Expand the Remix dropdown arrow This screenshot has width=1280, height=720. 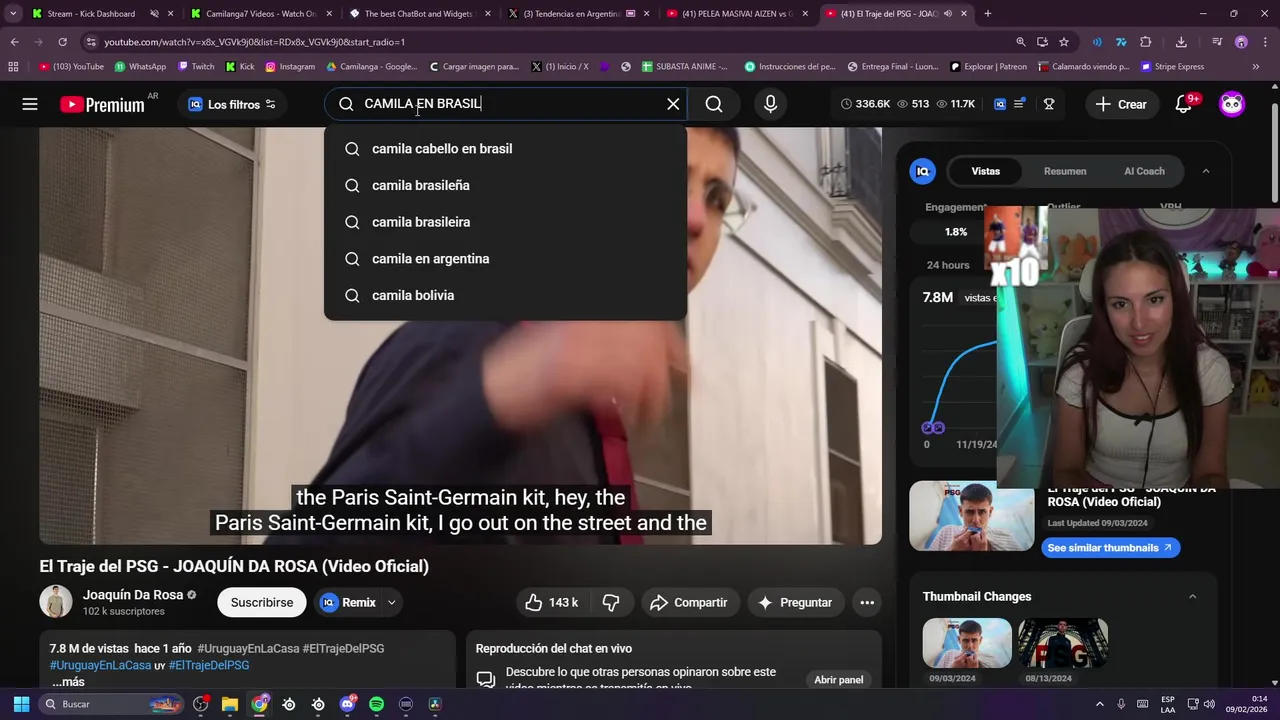click(x=392, y=602)
